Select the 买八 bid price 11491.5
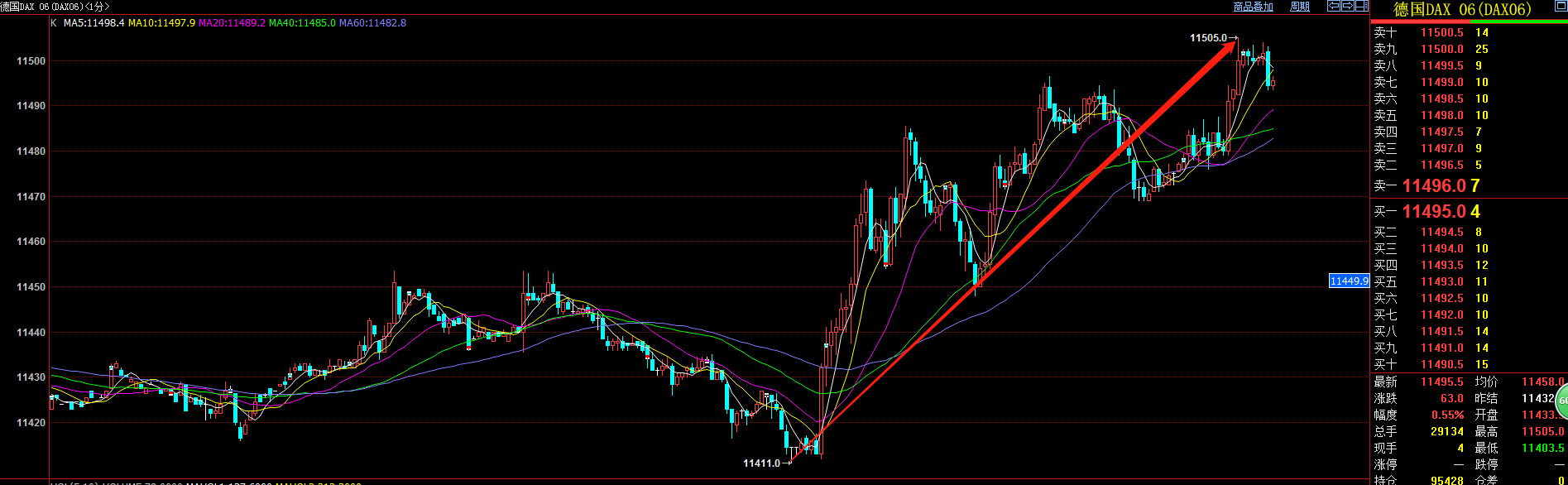 click(1442, 332)
